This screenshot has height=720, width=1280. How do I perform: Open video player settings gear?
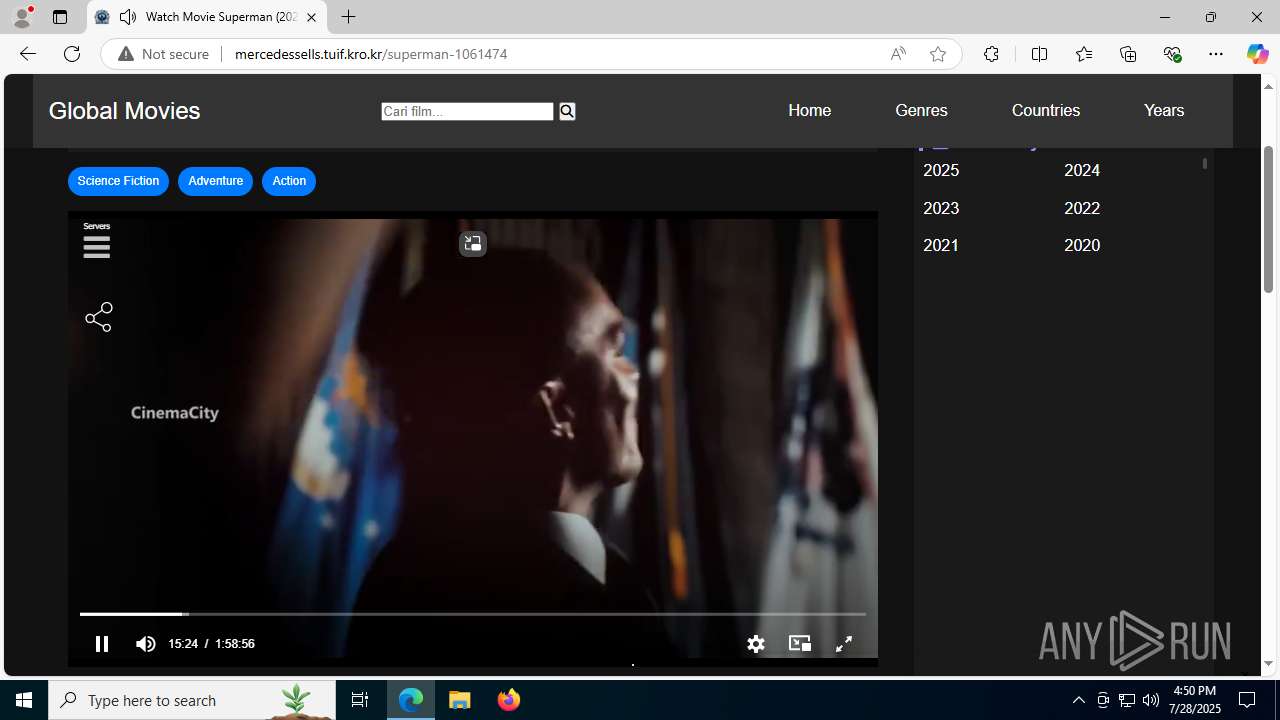click(756, 644)
